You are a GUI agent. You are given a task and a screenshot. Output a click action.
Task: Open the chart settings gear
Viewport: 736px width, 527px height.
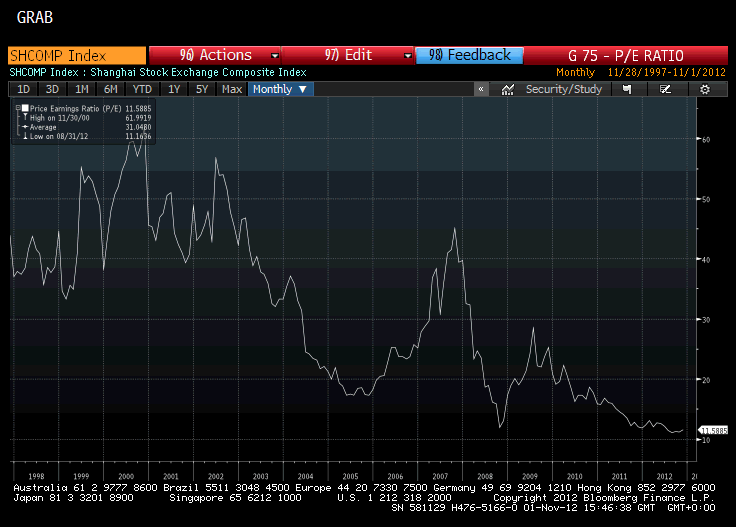point(705,89)
